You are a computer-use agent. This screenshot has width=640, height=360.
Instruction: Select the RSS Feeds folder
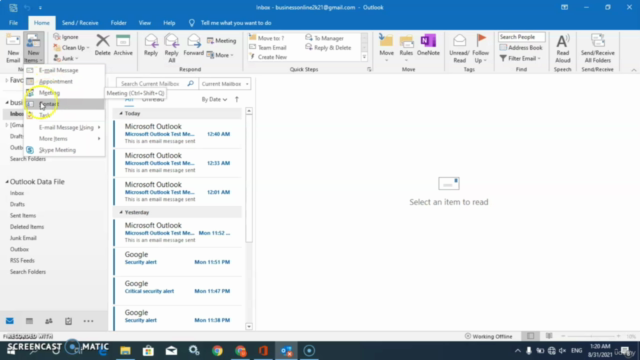pos(22,260)
